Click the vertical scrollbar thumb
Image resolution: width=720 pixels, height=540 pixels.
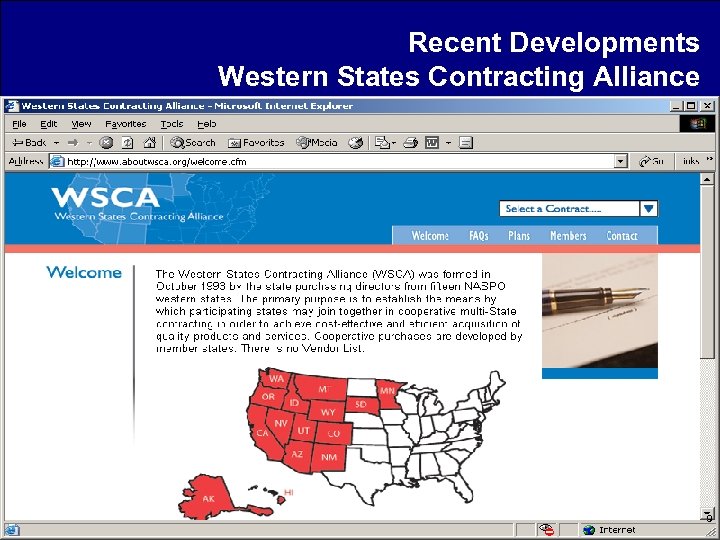(x=707, y=272)
